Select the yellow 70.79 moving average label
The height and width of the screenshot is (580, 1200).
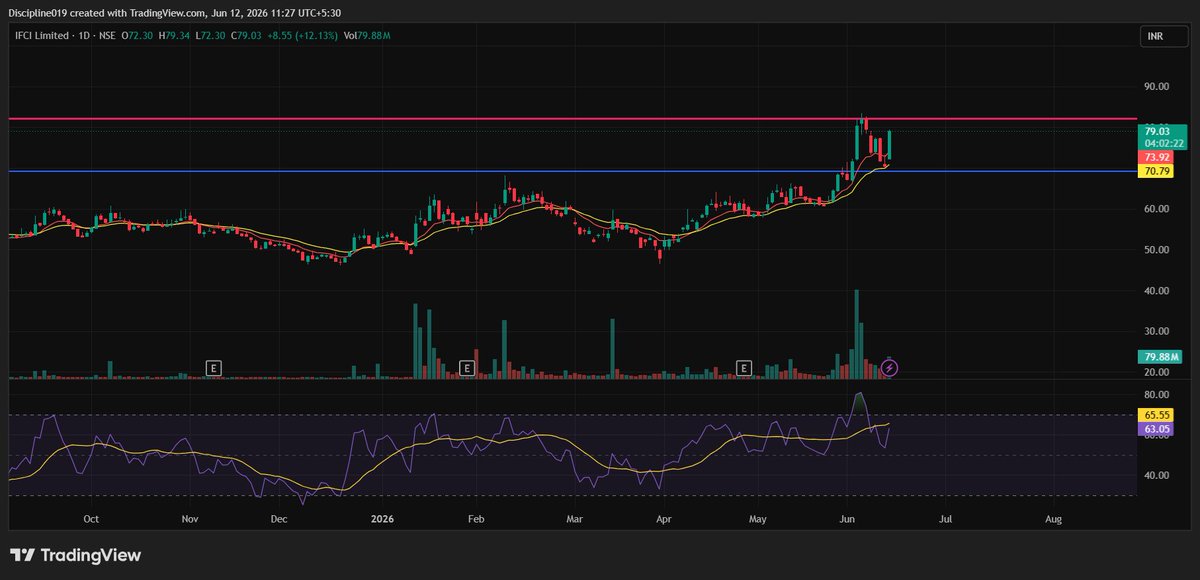coord(1157,172)
